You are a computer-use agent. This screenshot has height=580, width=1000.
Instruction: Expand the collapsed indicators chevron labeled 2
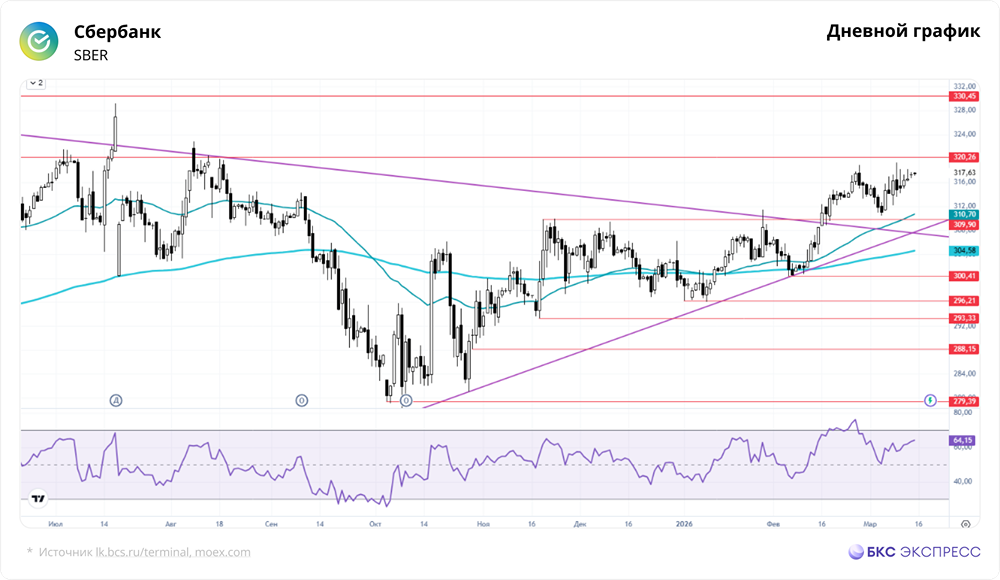[x=36, y=83]
